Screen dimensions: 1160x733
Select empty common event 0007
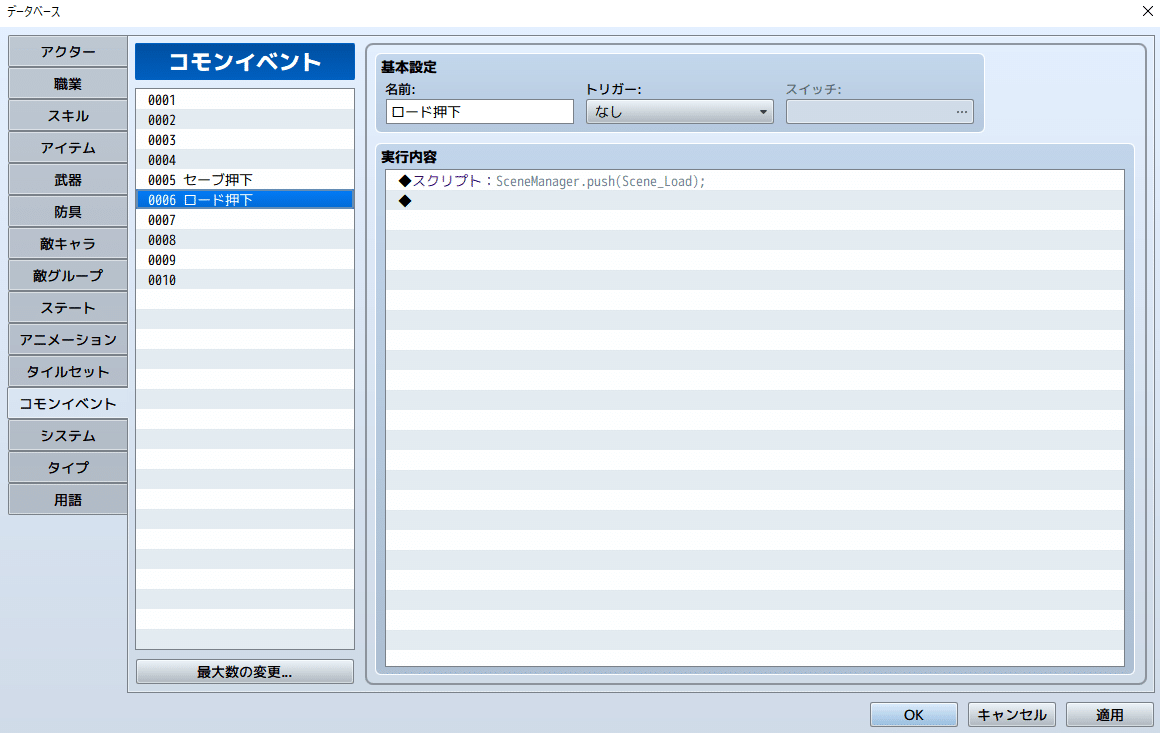pyautogui.click(x=244, y=219)
